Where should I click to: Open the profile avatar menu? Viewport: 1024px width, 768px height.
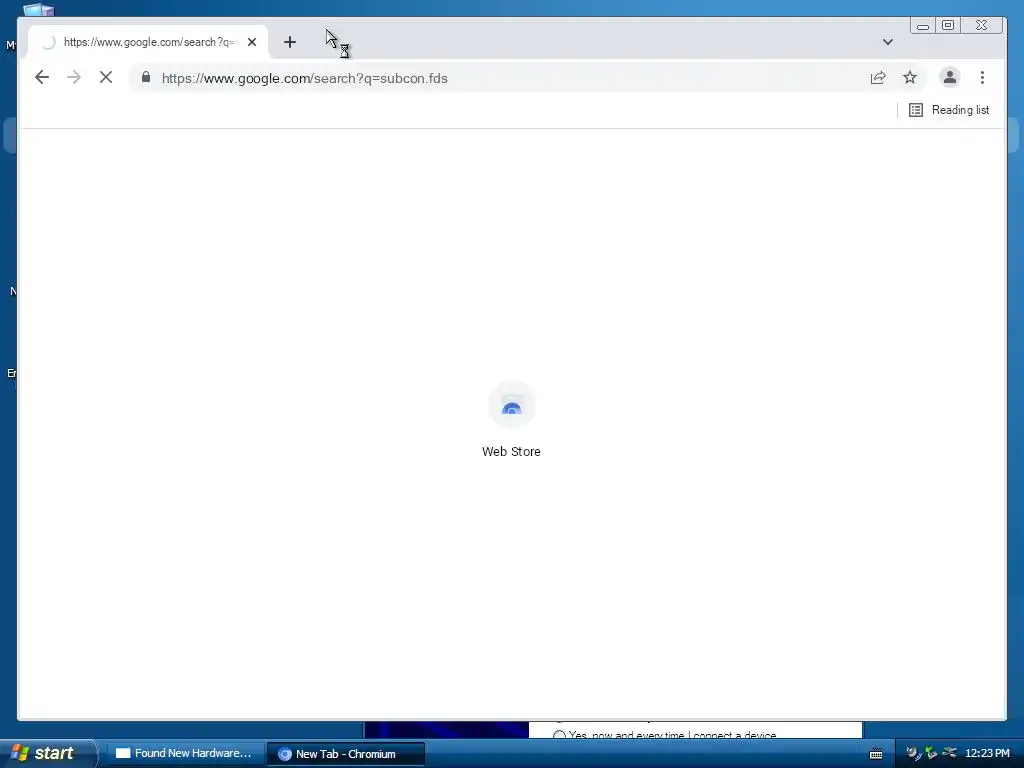(950, 78)
